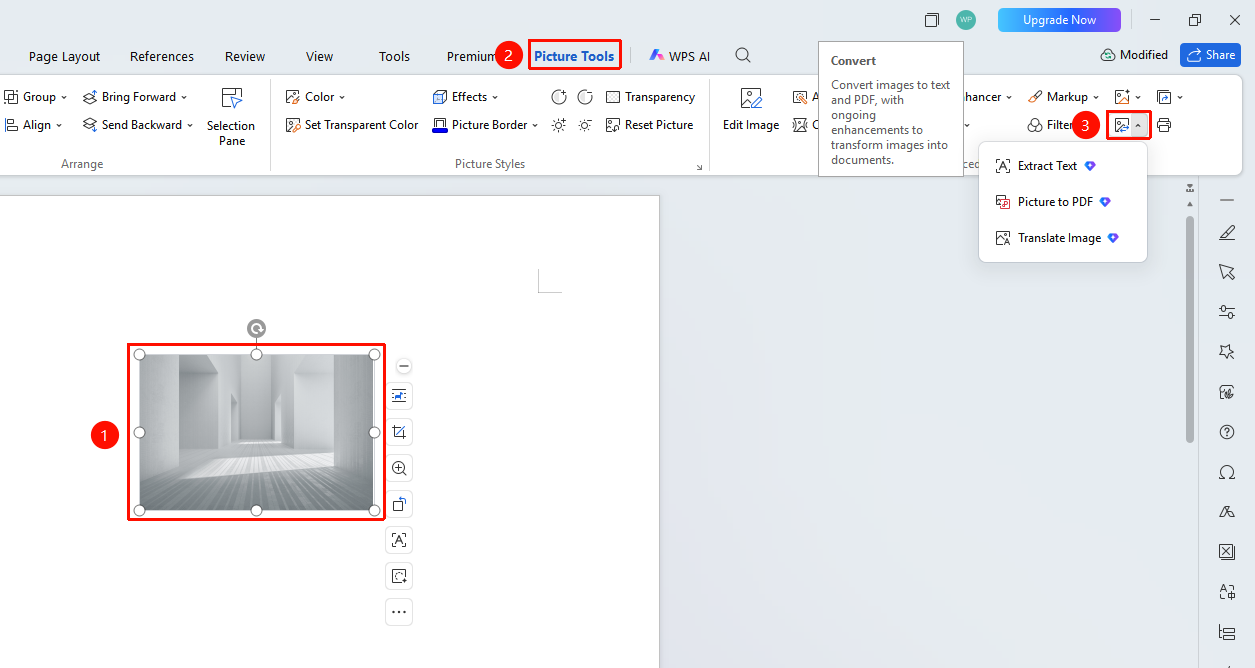Click the zoom-in magnifier beside the picture
Image resolution: width=1255 pixels, height=668 pixels.
(x=399, y=468)
